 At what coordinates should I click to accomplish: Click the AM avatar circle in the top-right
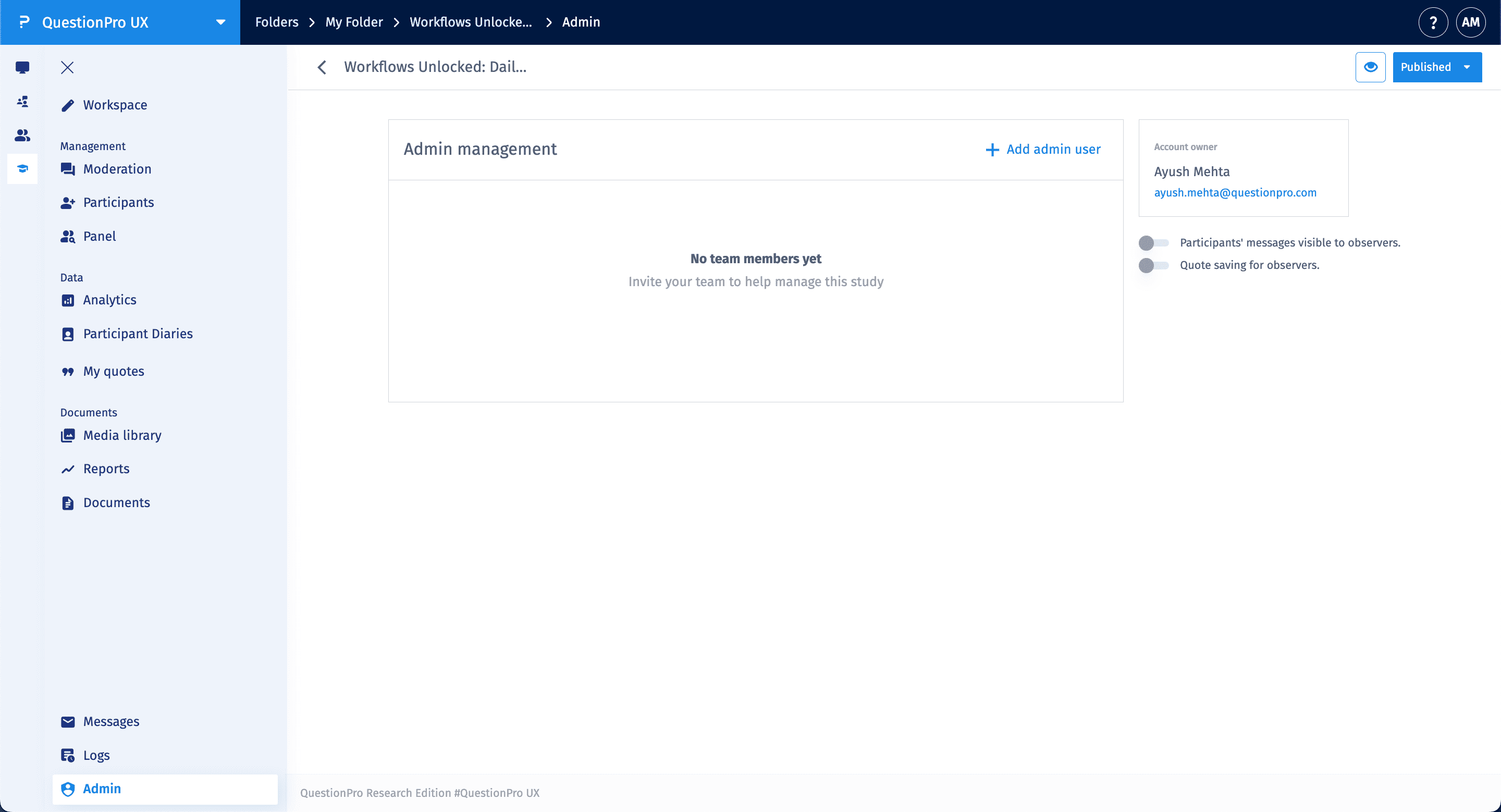pyautogui.click(x=1471, y=22)
